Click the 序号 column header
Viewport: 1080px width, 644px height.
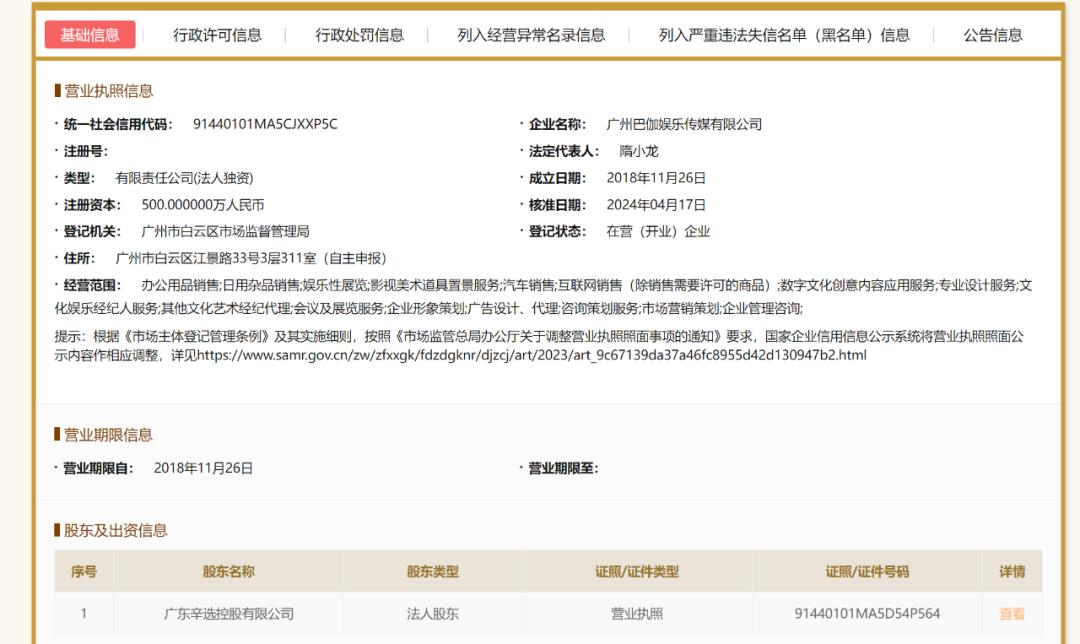(x=84, y=572)
